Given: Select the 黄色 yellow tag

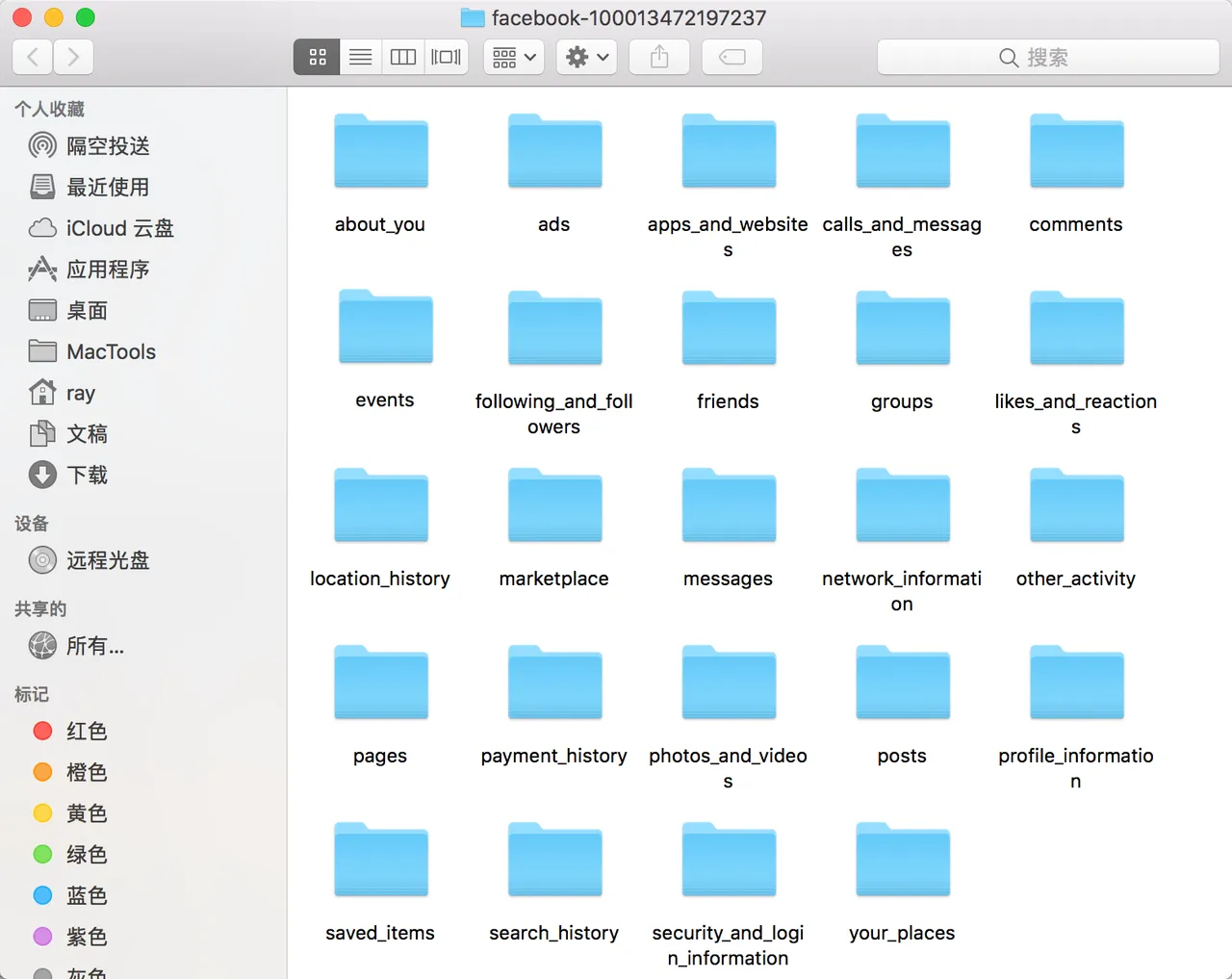Looking at the screenshot, I should (143, 813).
